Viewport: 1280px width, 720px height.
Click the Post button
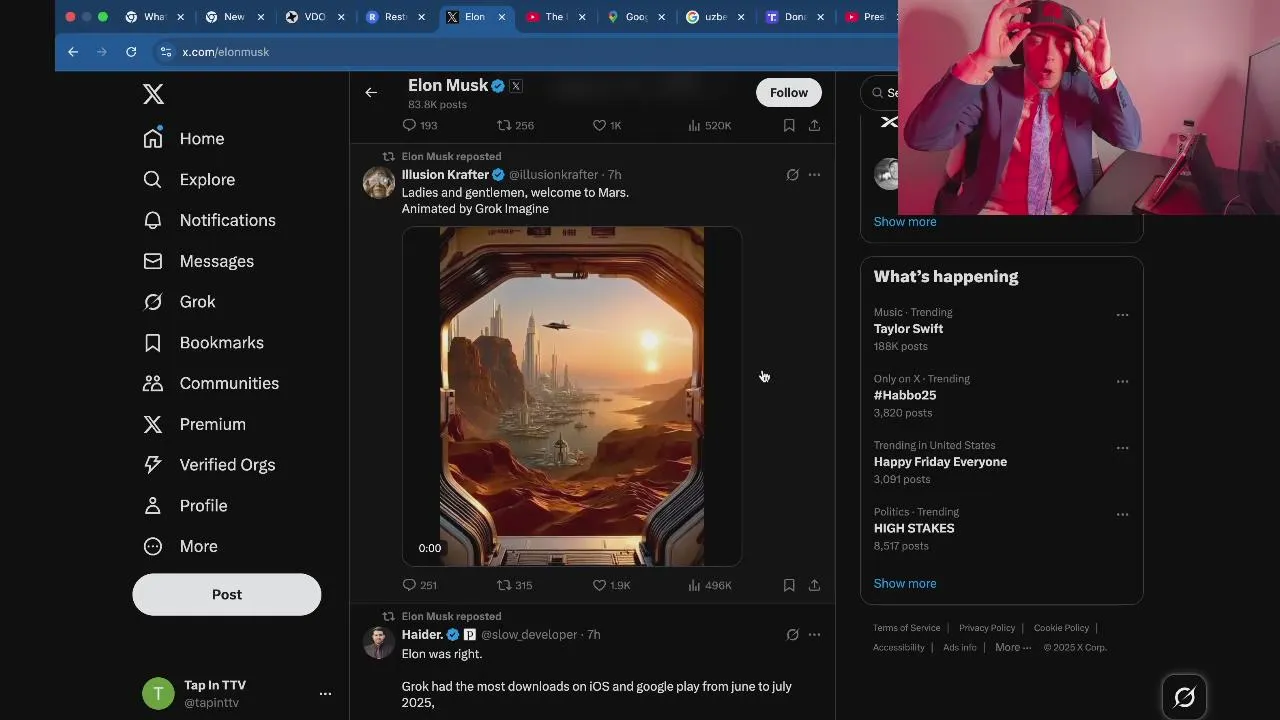click(227, 594)
